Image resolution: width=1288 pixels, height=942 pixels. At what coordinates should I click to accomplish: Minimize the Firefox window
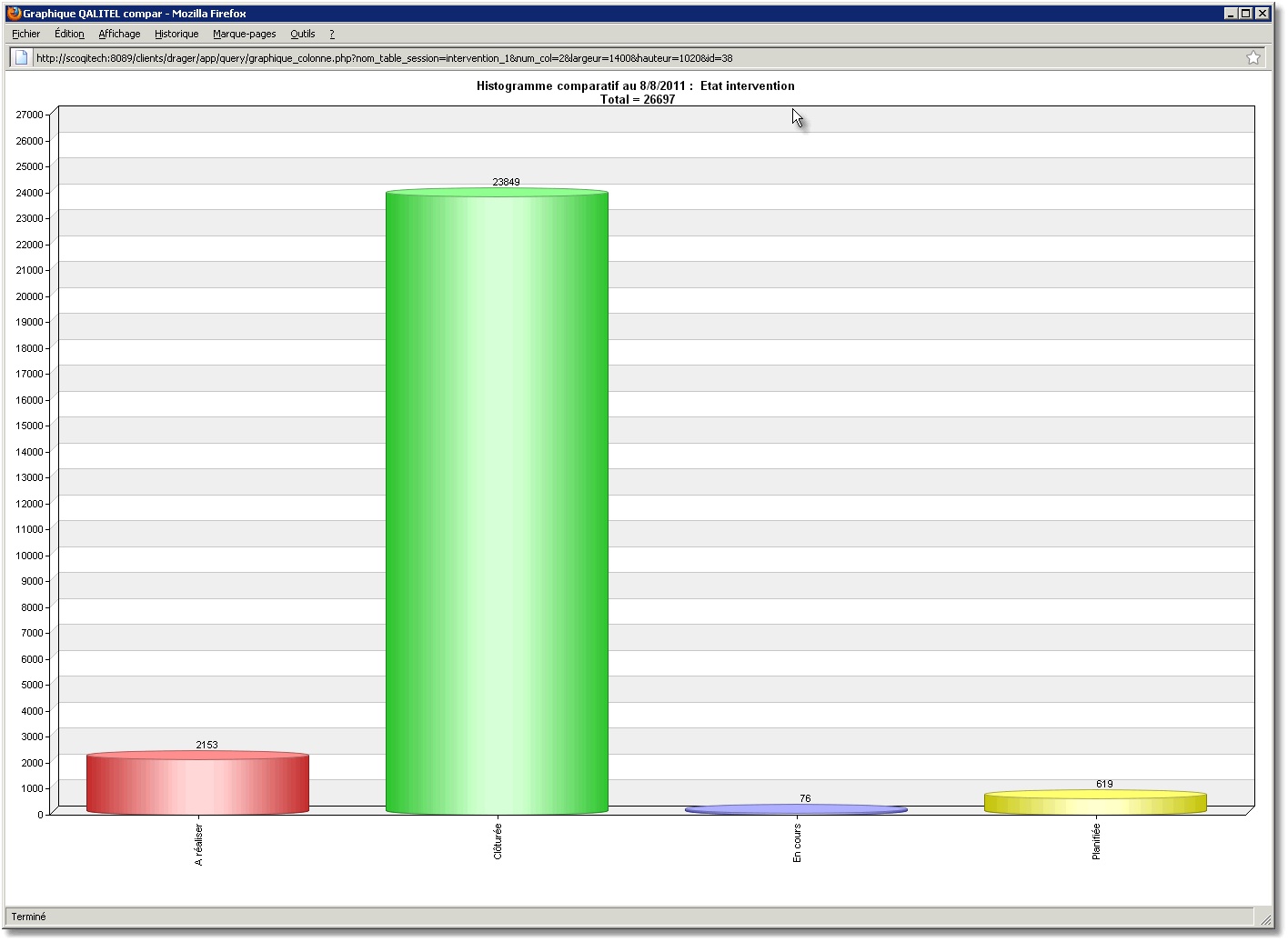[x=1231, y=14]
